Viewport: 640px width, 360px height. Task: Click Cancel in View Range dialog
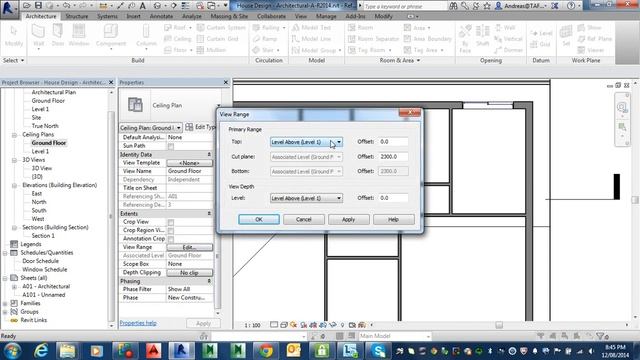point(304,220)
